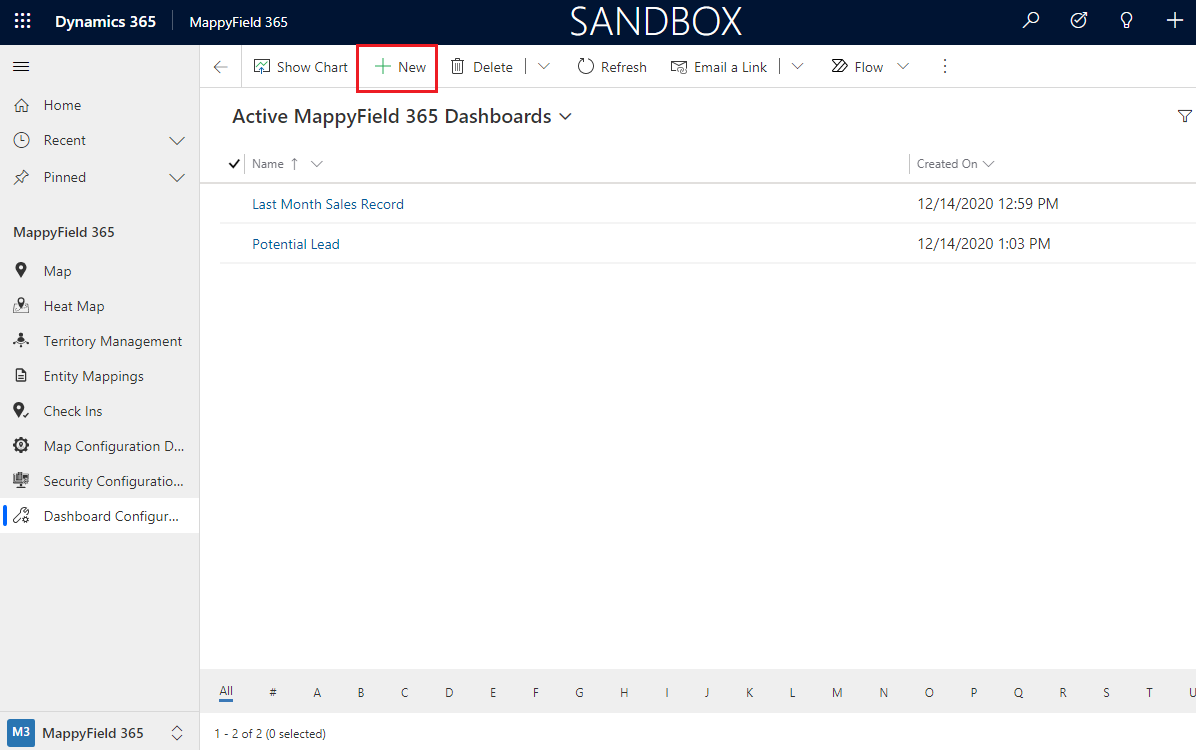The image size is (1196, 750).
Task: Select the 12/14/2020 12:59 PM cell
Action: [988, 204]
